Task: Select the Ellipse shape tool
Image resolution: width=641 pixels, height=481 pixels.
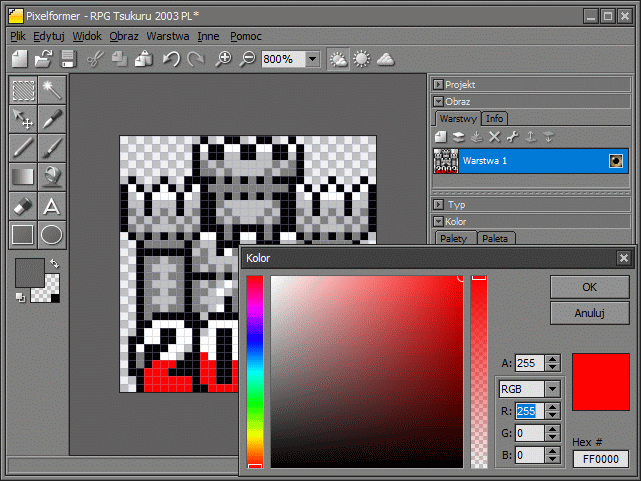Action: [x=52, y=235]
